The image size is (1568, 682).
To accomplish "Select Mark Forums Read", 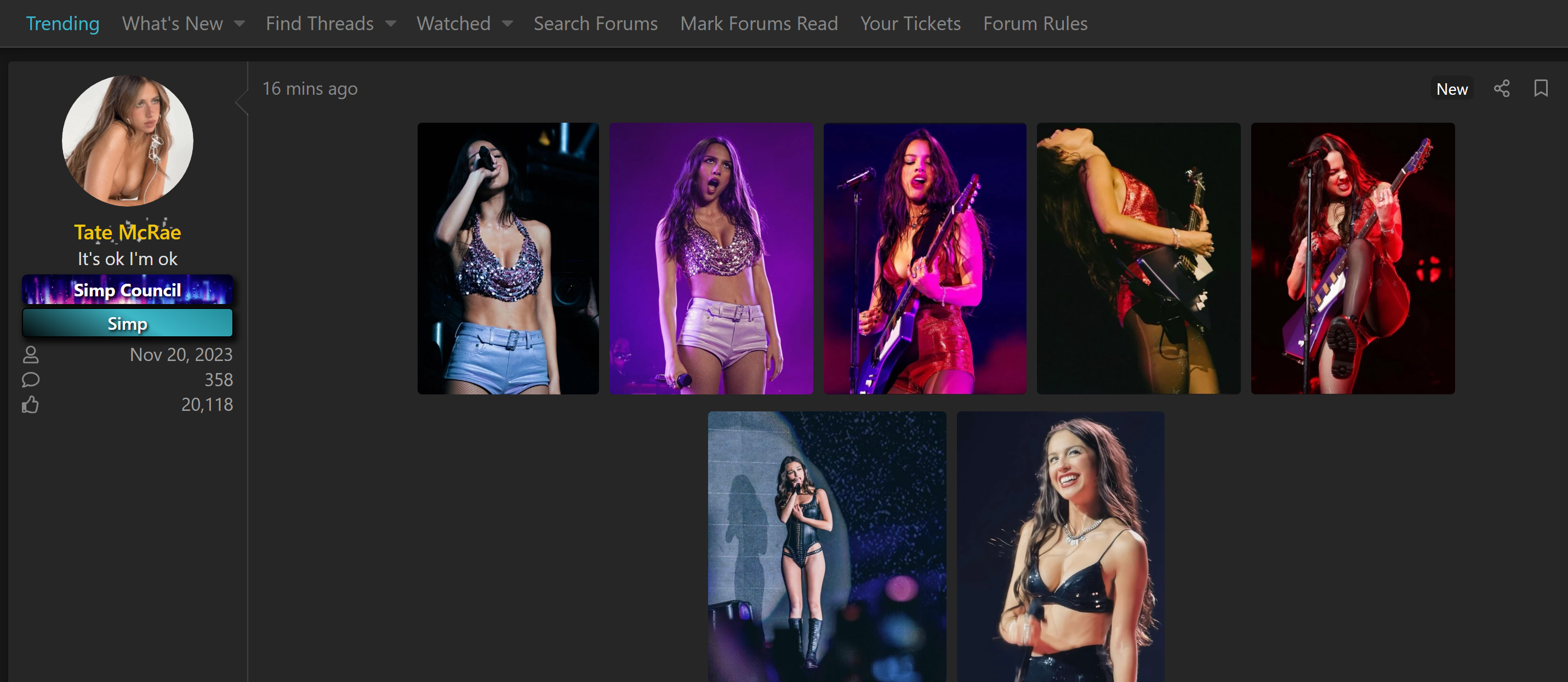I will tap(759, 24).
